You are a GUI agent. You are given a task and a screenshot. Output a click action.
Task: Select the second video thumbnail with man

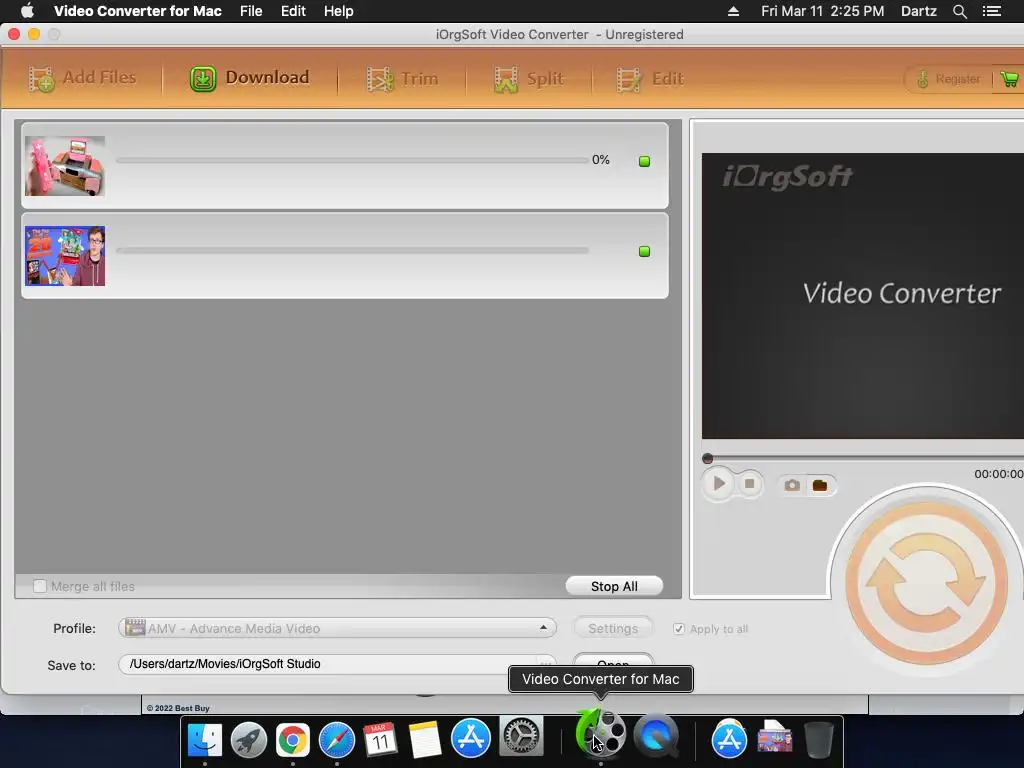[x=65, y=256]
